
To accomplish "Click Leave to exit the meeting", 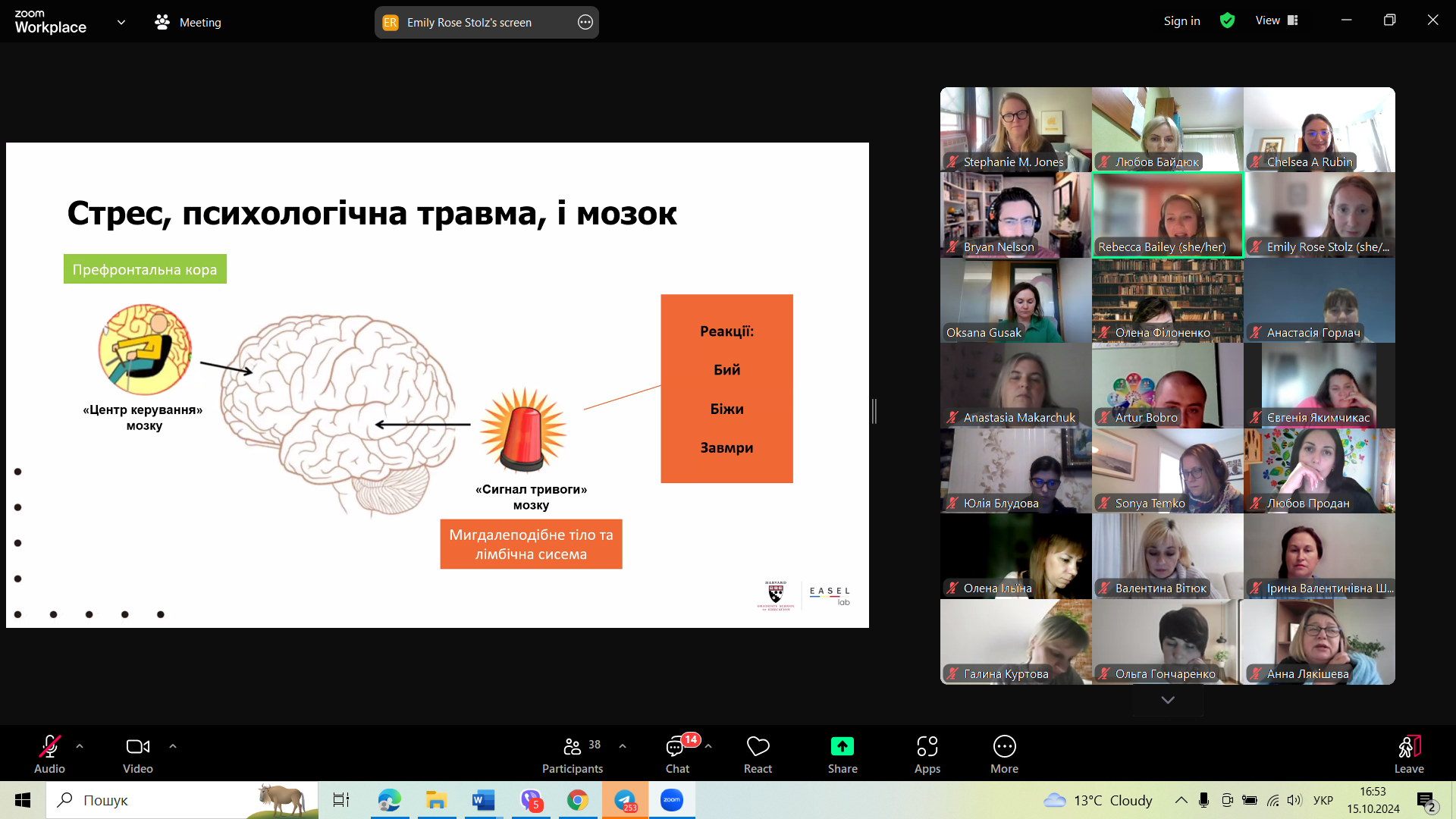I will pyautogui.click(x=1409, y=754).
